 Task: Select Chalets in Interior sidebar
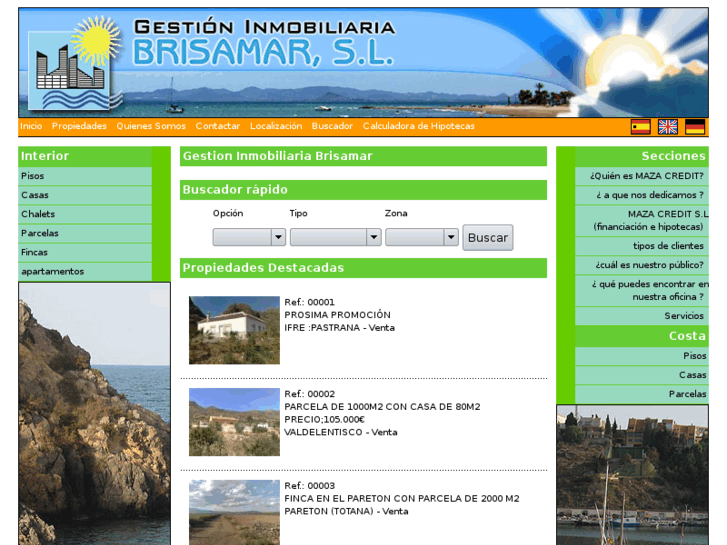[x=85, y=214]
